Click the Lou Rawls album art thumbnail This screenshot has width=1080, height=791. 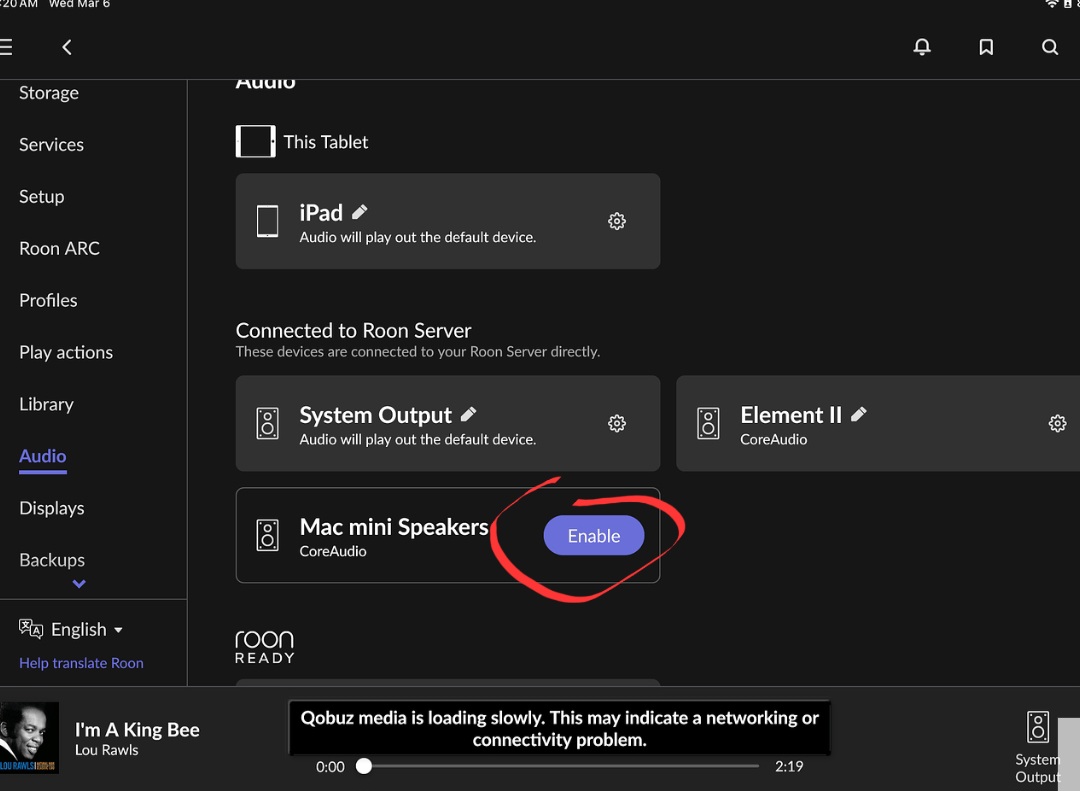[x=29, y=737]
